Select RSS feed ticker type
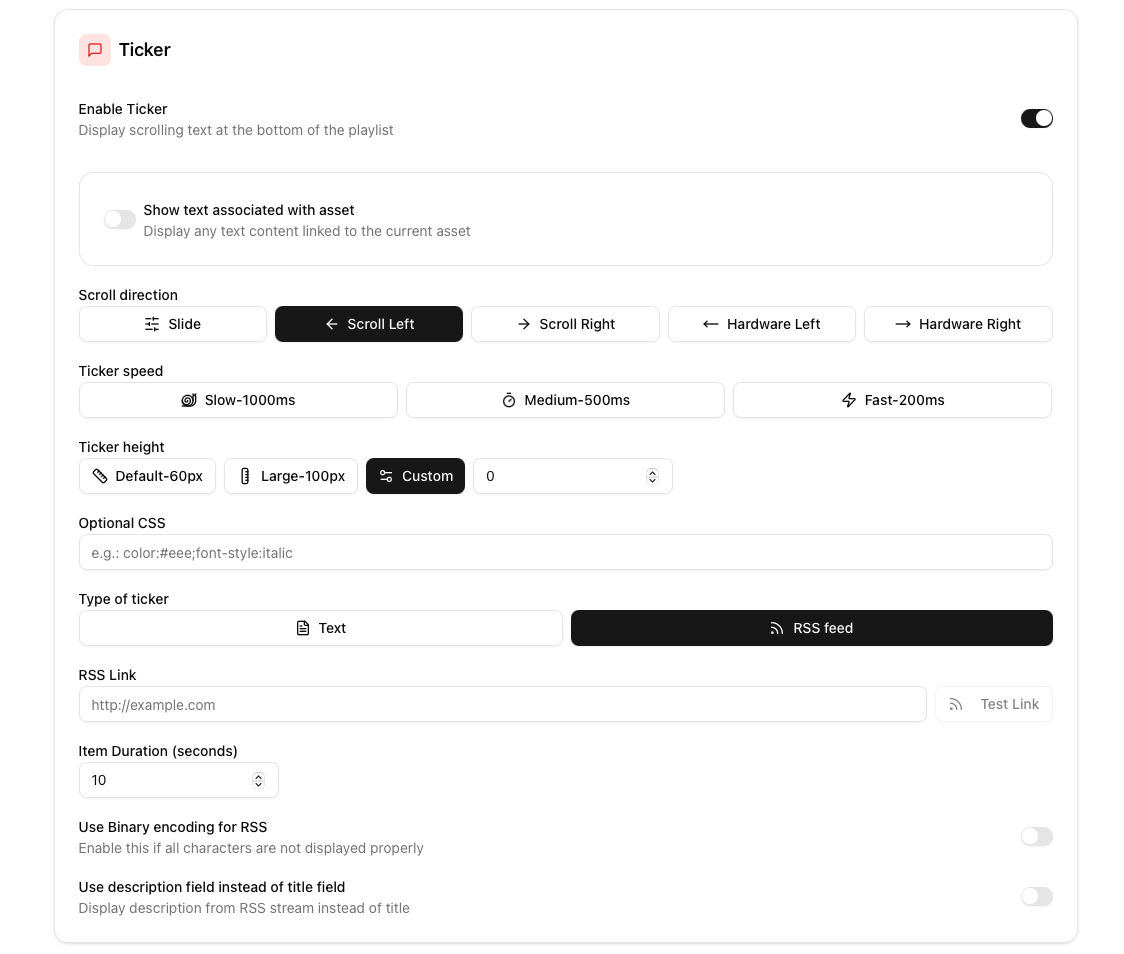 click(x=811, y=628)
